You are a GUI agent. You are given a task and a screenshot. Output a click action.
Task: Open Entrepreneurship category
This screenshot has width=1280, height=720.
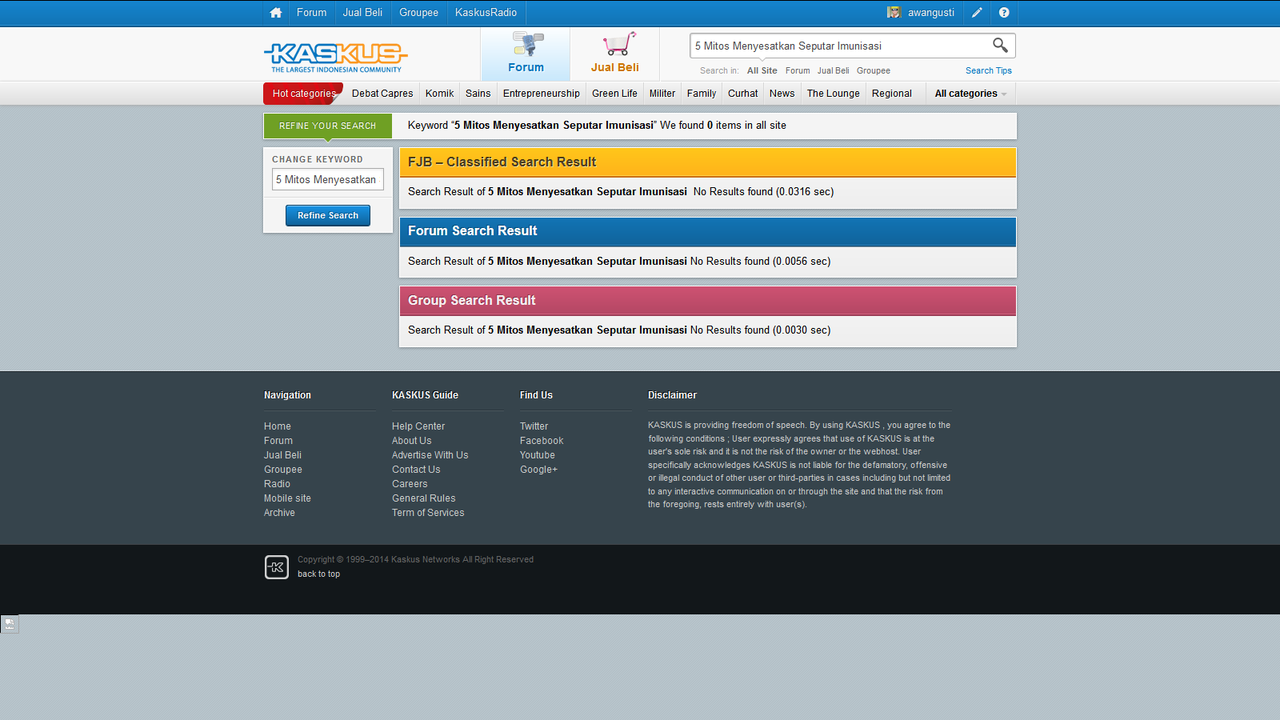(541, 93)
